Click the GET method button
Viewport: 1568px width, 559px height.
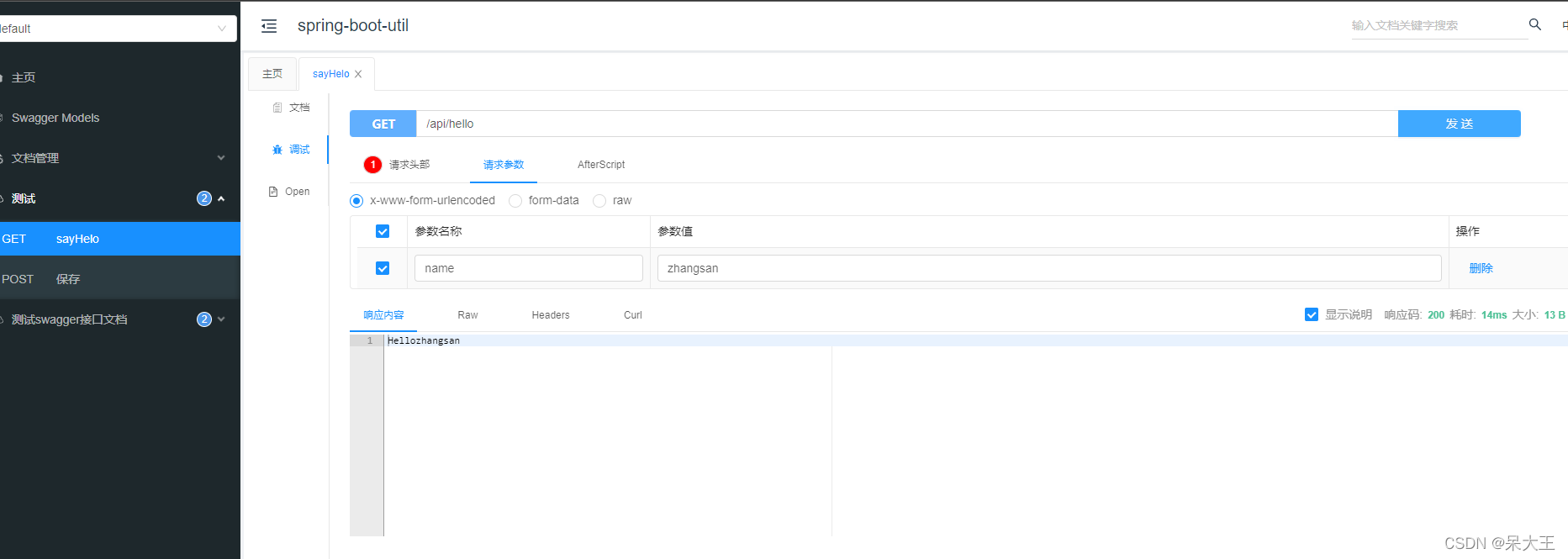383,124
